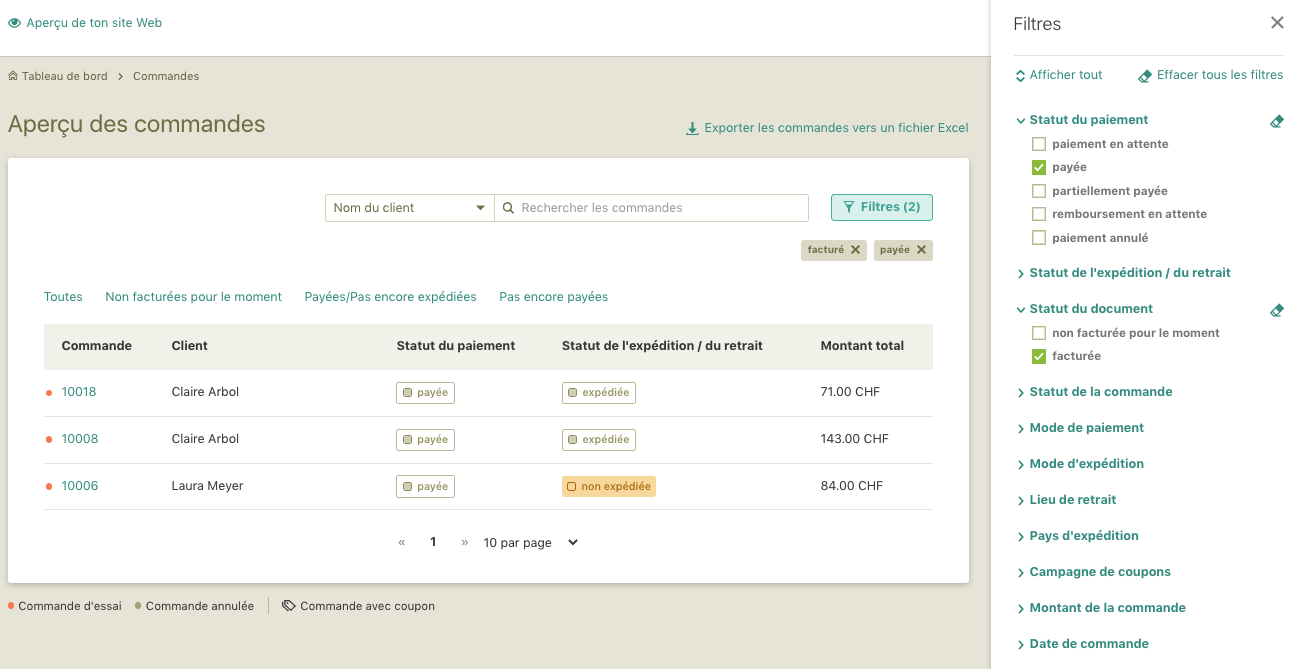Click Commandes in the breadcrumb
Image resolution: width=1300 pixels, height=669 pixels.
166,76
